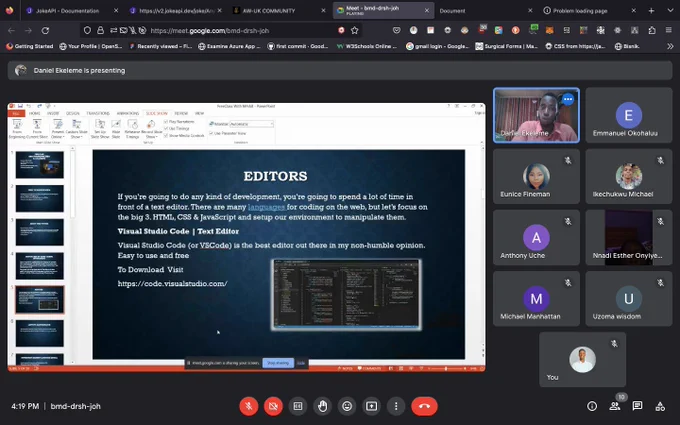680x425 pixels.
Task: Open tracking protection shield icon
Action: click(87, 30)
